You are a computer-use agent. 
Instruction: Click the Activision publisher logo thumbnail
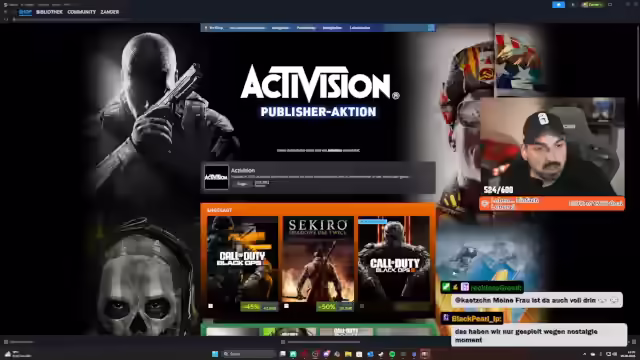click(216, 177)
